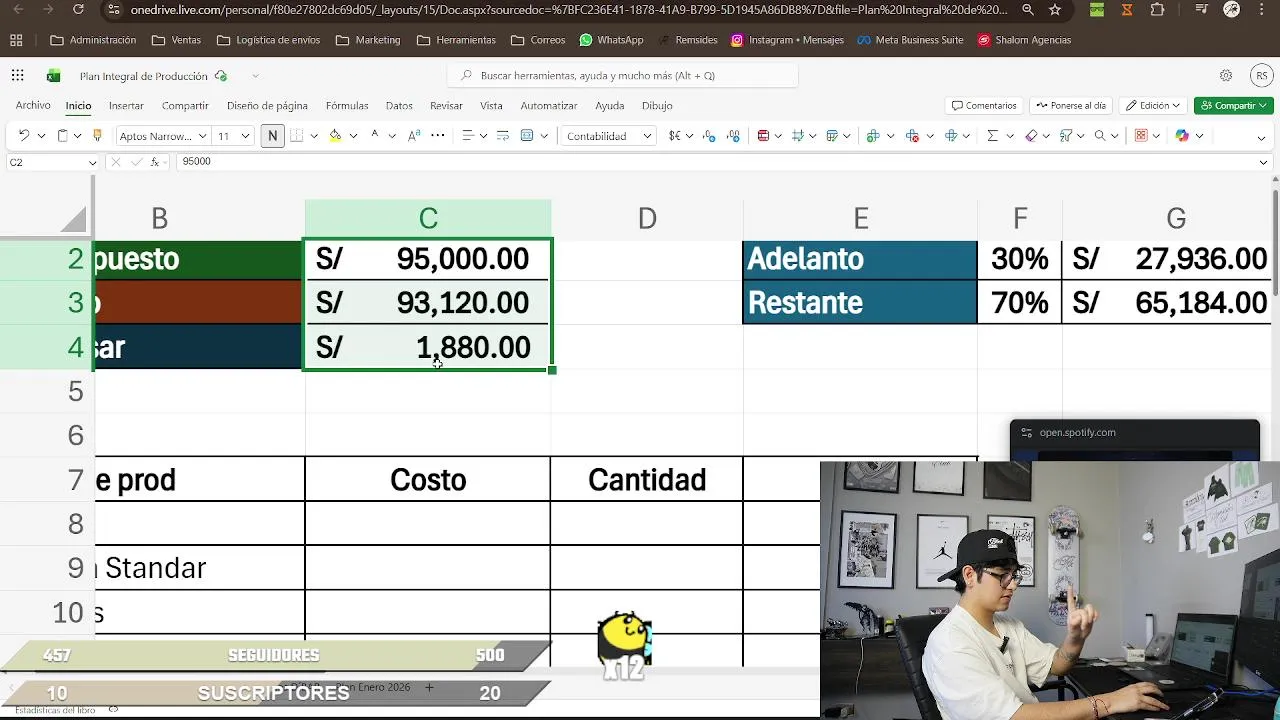This screenshot has height=720, width=1280.
Task: Click the text alignment icon
Action: 467,136
